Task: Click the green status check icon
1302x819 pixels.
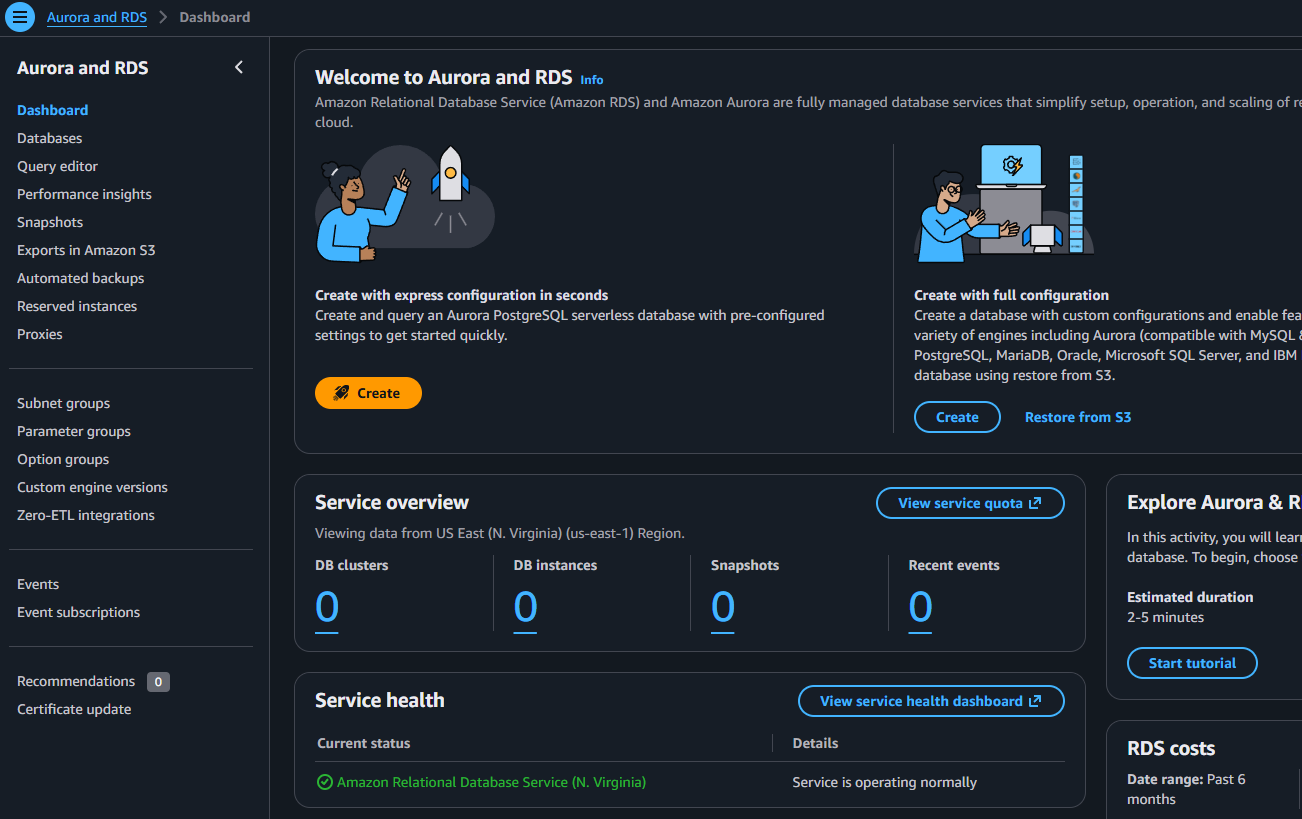Action: point(325,782)
